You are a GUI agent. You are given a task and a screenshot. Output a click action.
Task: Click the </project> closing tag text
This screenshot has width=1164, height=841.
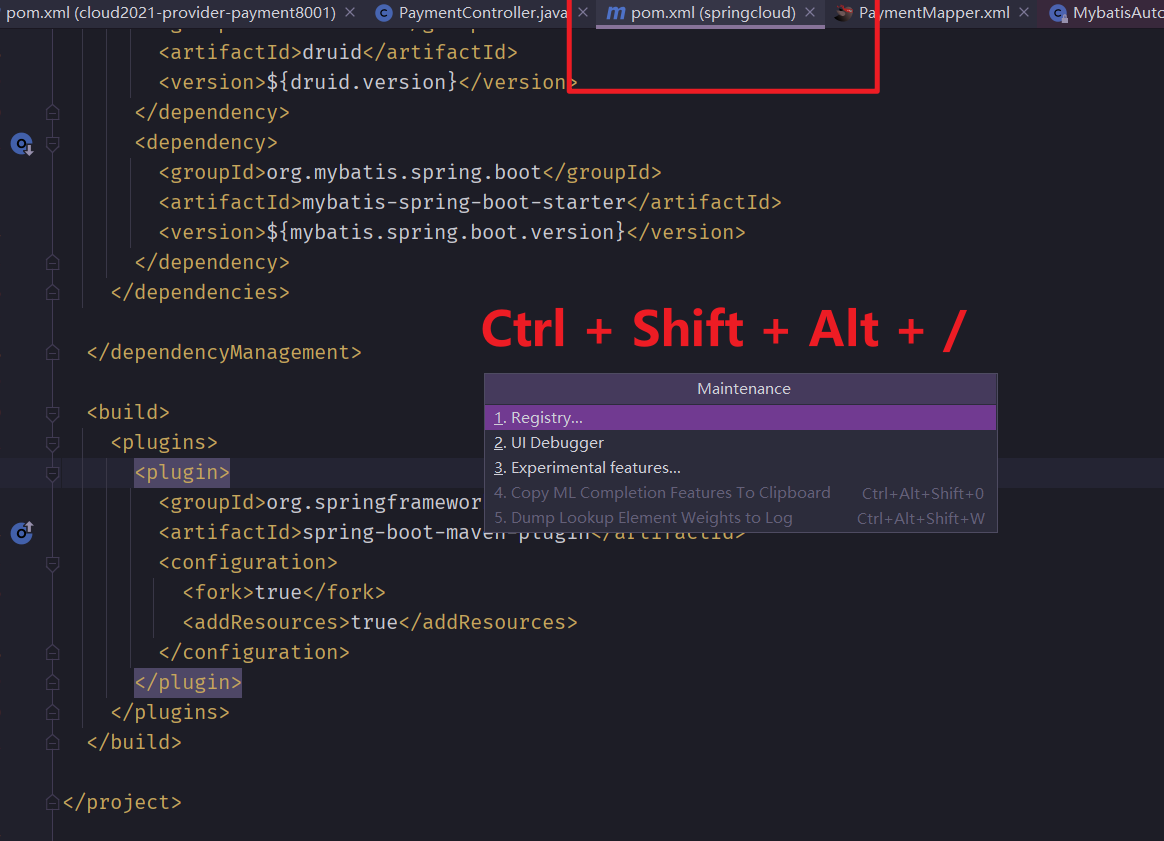[x=122, y=802]
